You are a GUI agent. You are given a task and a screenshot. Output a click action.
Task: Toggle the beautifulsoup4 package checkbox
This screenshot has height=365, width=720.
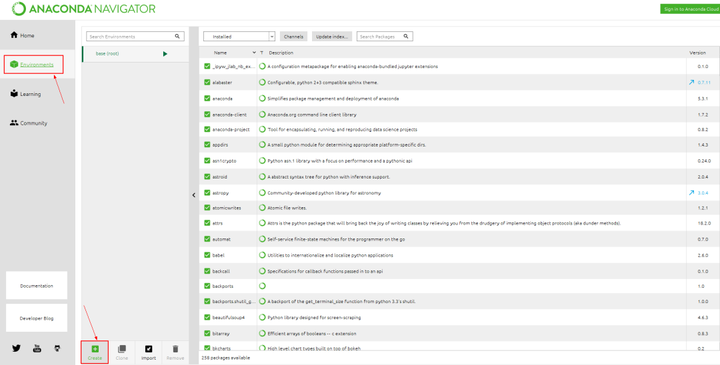207,317
